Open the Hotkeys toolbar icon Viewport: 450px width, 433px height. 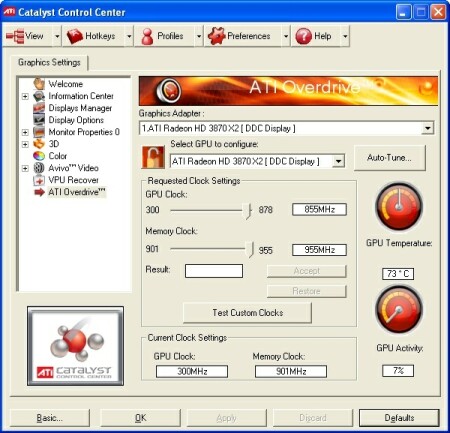(75, 36)
